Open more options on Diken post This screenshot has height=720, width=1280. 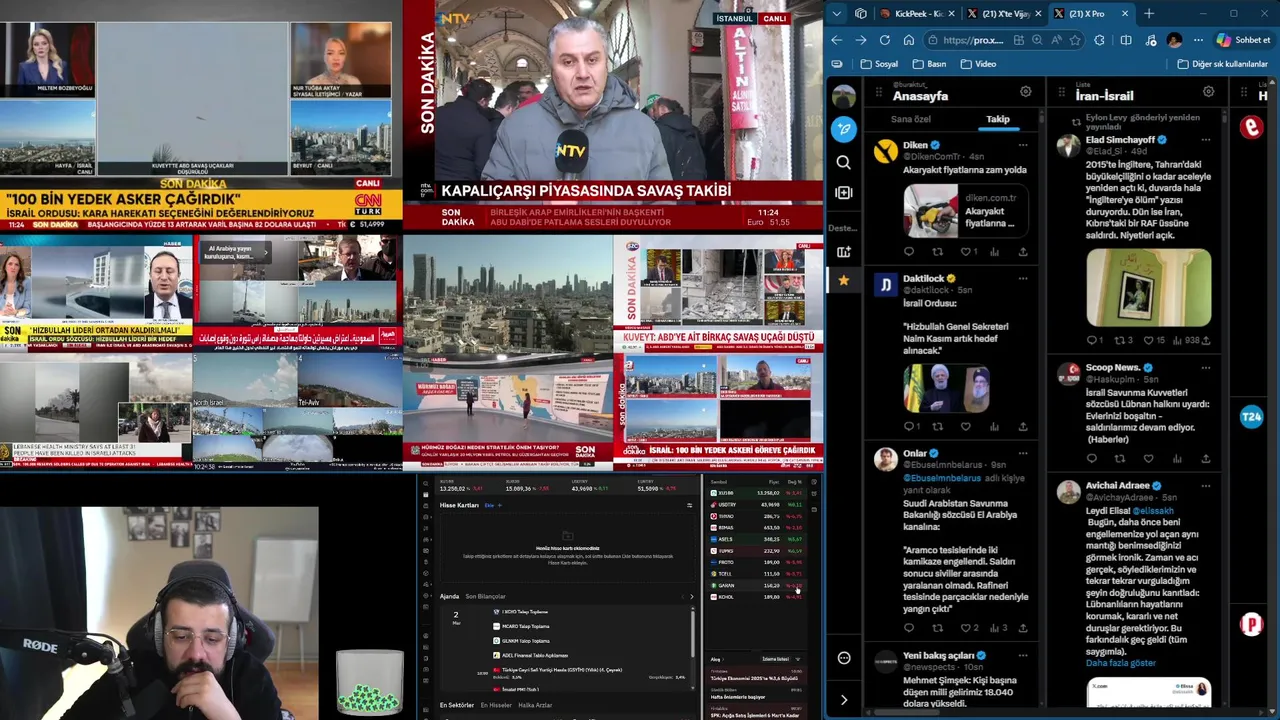point(1023,145)
